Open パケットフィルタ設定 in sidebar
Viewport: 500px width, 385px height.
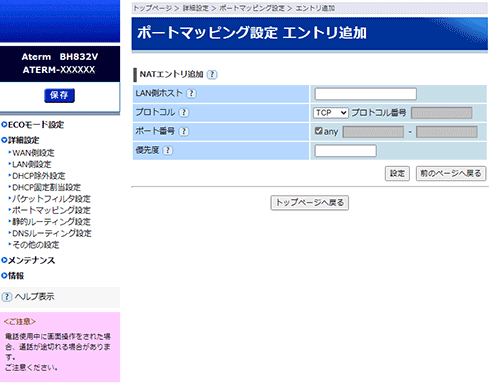coord(51,199)
